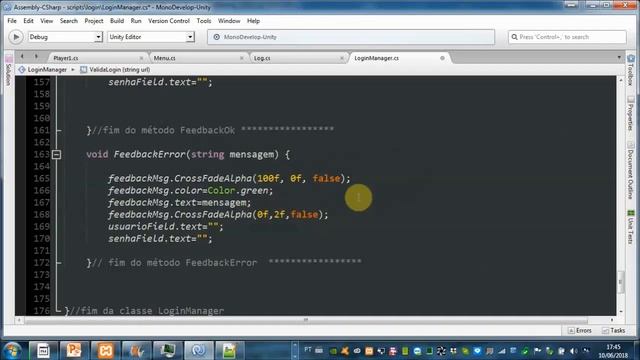Click 'feedbackMsg.text=mensagem;' on line 167
The width and height of the screenshot is (640, 360).
pyautogui.click(x=180, y=202)
